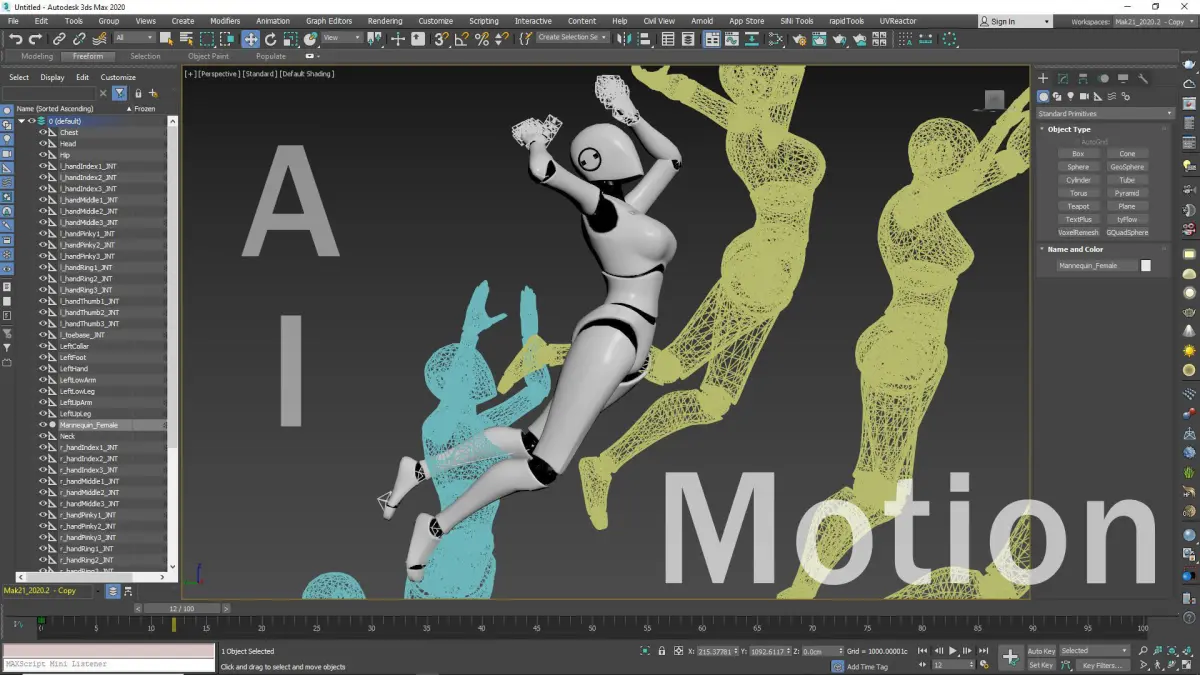
Task: Activate the Select Object tool
Action: pos(165,38)
